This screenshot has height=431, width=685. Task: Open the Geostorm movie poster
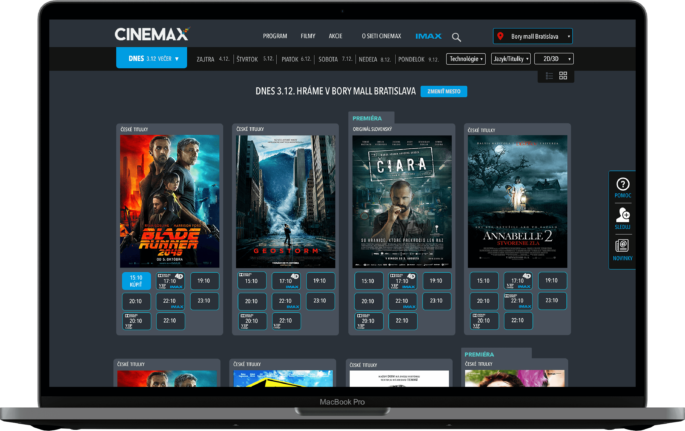click(286, 201)
